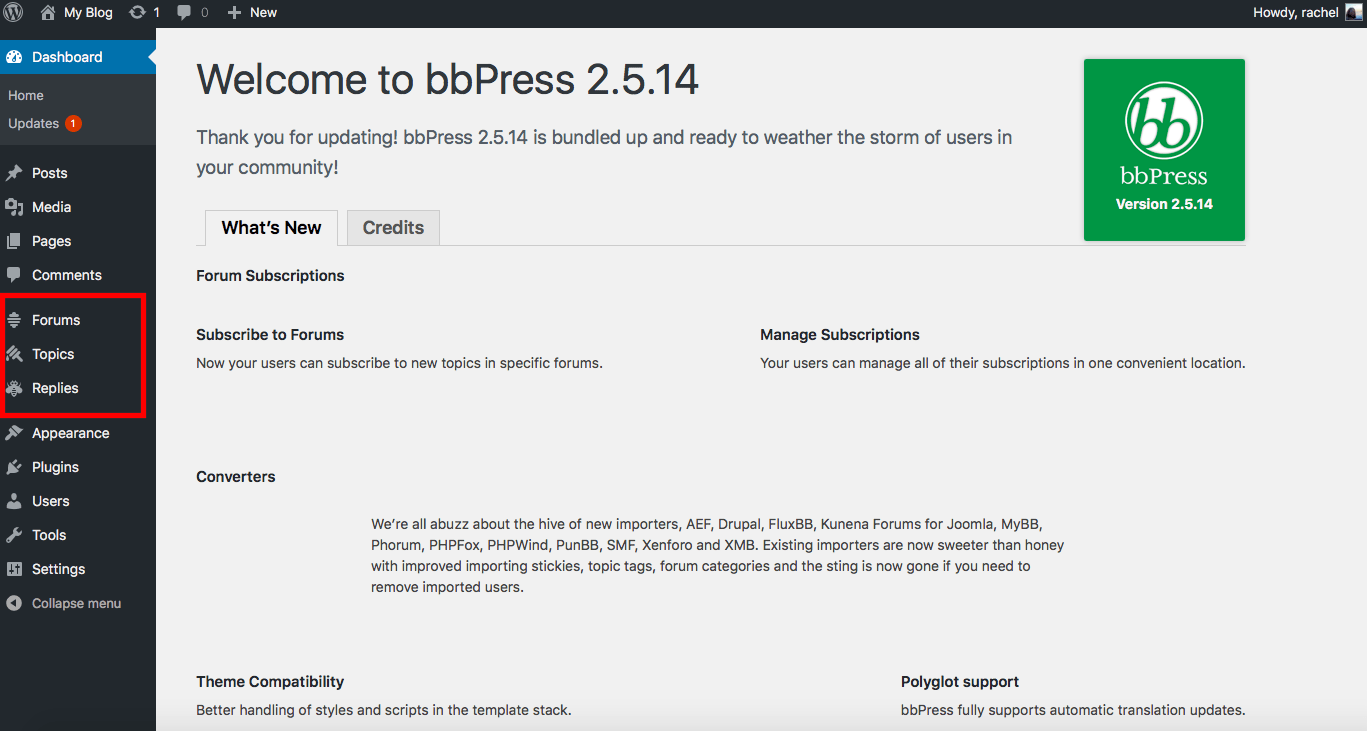Open the Appearance menu
The height and width of the screenshot is (731, 1367).
[x=78, y=433]
